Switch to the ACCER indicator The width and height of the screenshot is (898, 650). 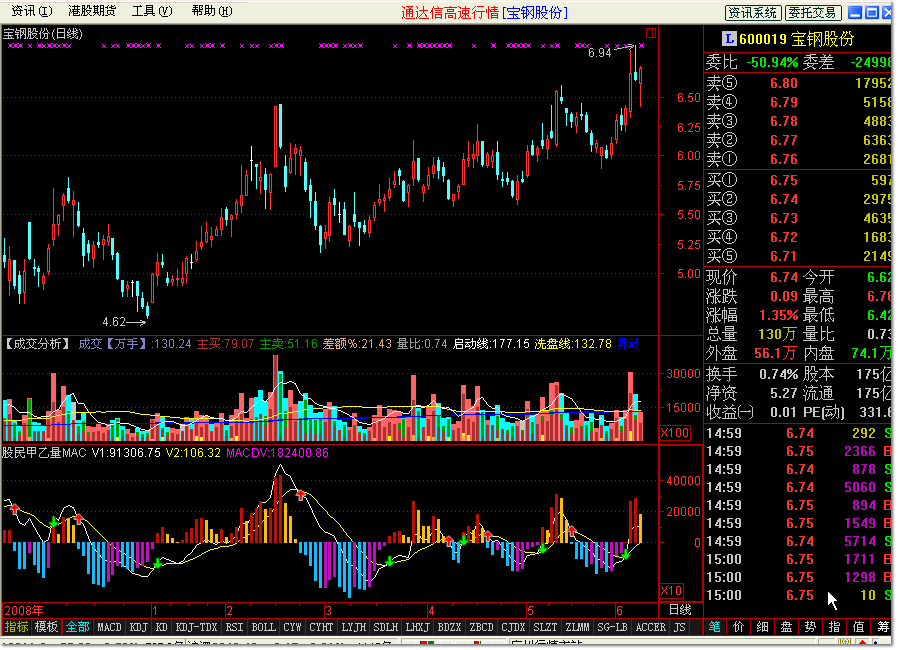coord(651,627)
